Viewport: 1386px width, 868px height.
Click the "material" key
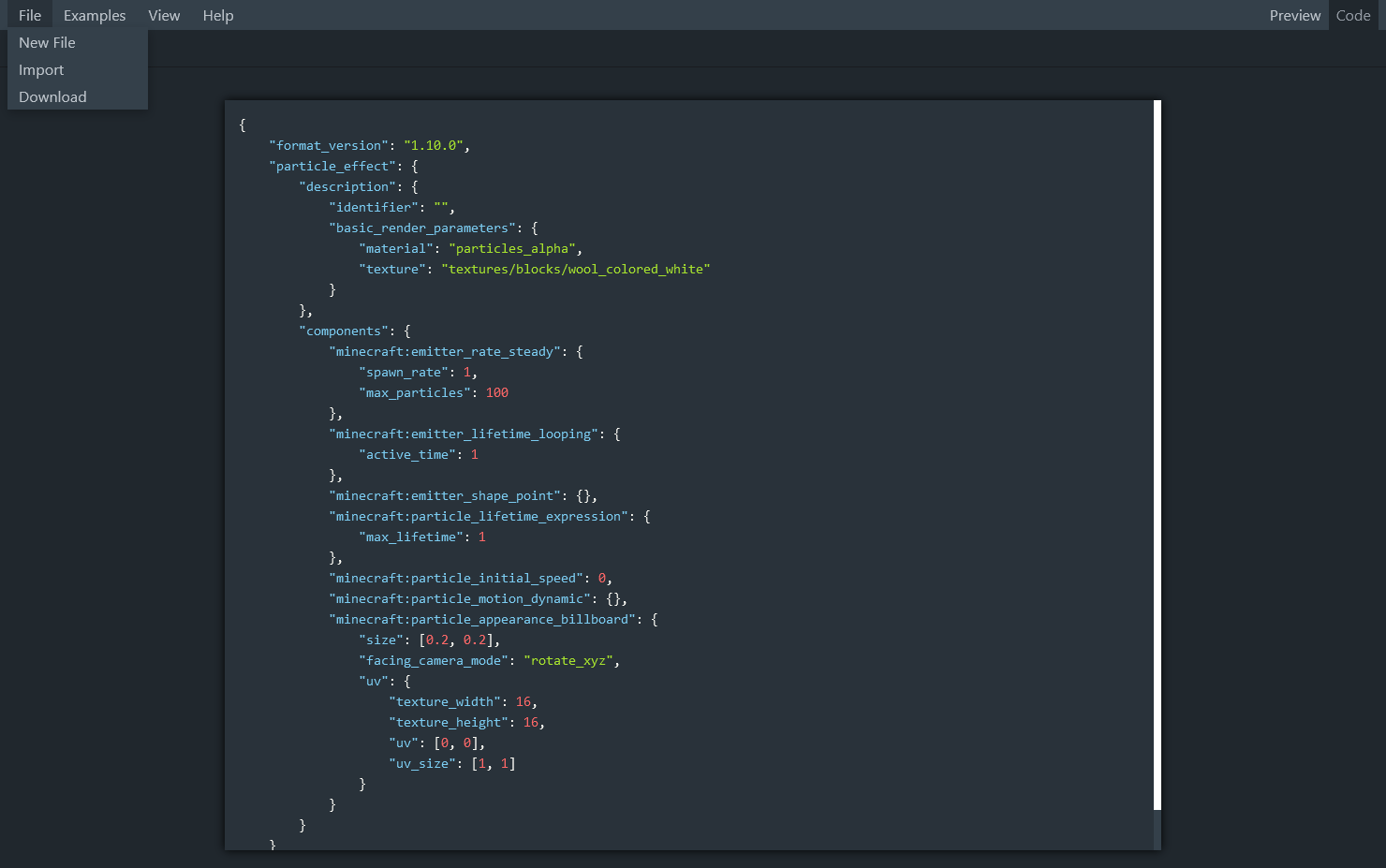click(396, 248)
